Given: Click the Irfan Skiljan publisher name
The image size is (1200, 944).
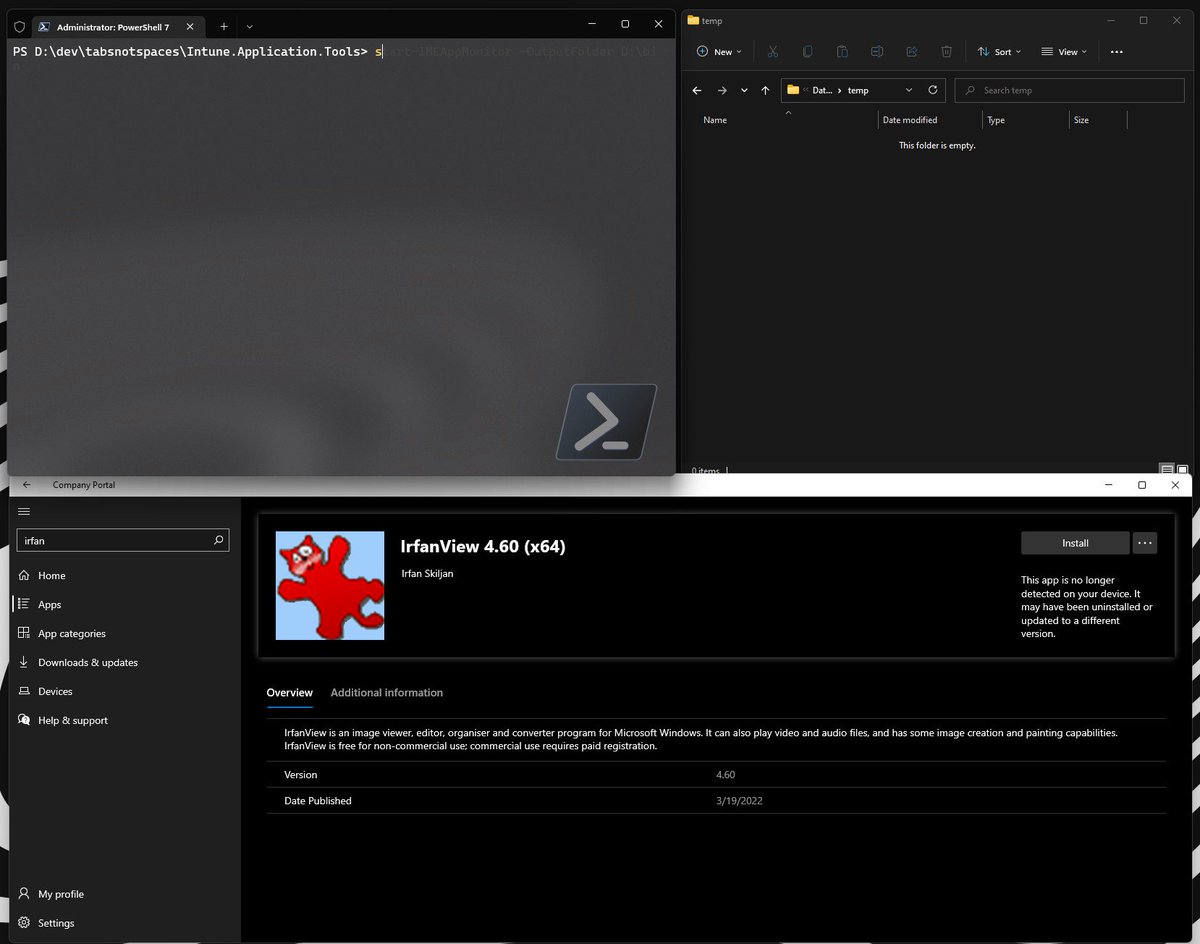Looking at the screenshot, I should pyautogui.click(x=427, y=573).
